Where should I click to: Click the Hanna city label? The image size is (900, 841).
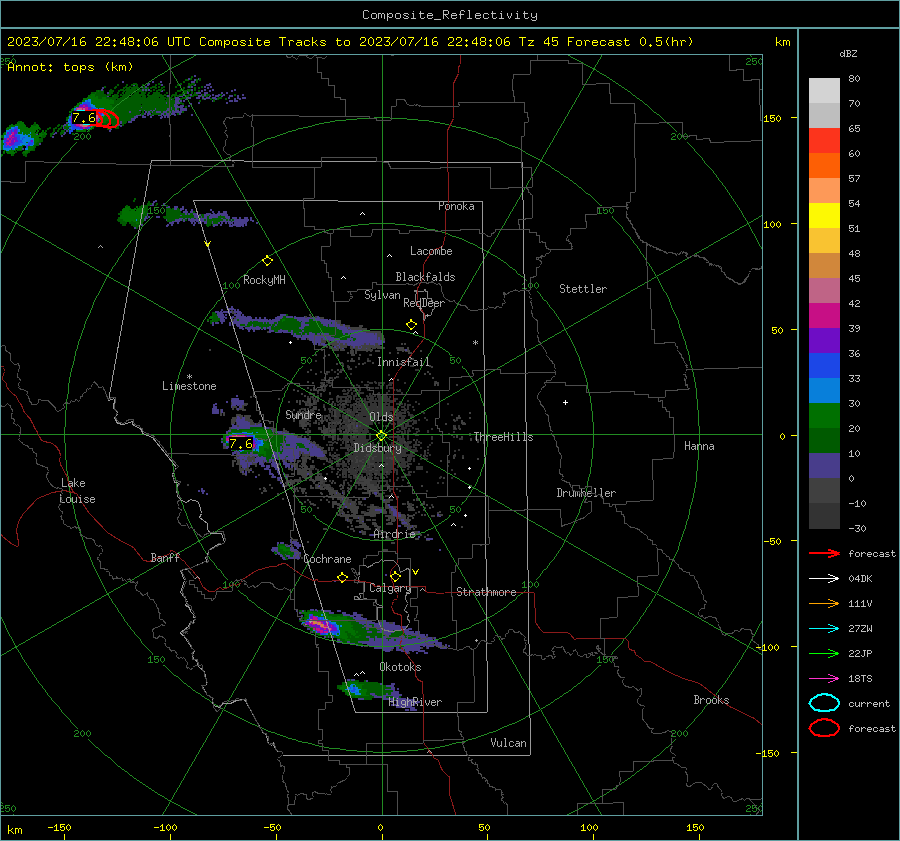point(699,446)
